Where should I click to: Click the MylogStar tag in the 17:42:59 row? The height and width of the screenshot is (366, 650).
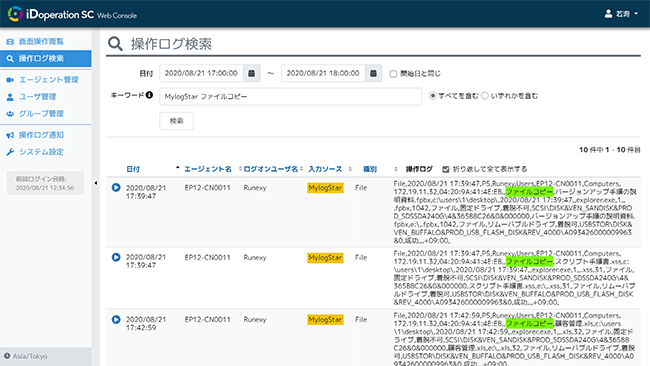(x=325, y=320)
